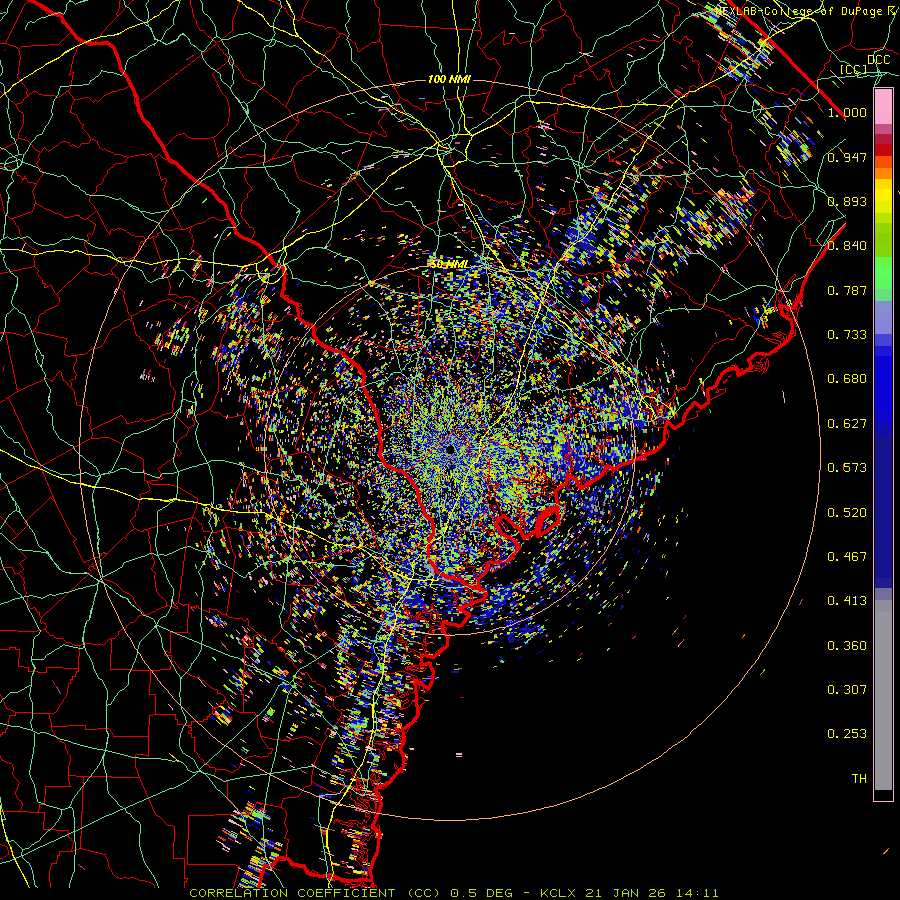
Task: Click the 1.000 legend value
Action: click(847, 112)
